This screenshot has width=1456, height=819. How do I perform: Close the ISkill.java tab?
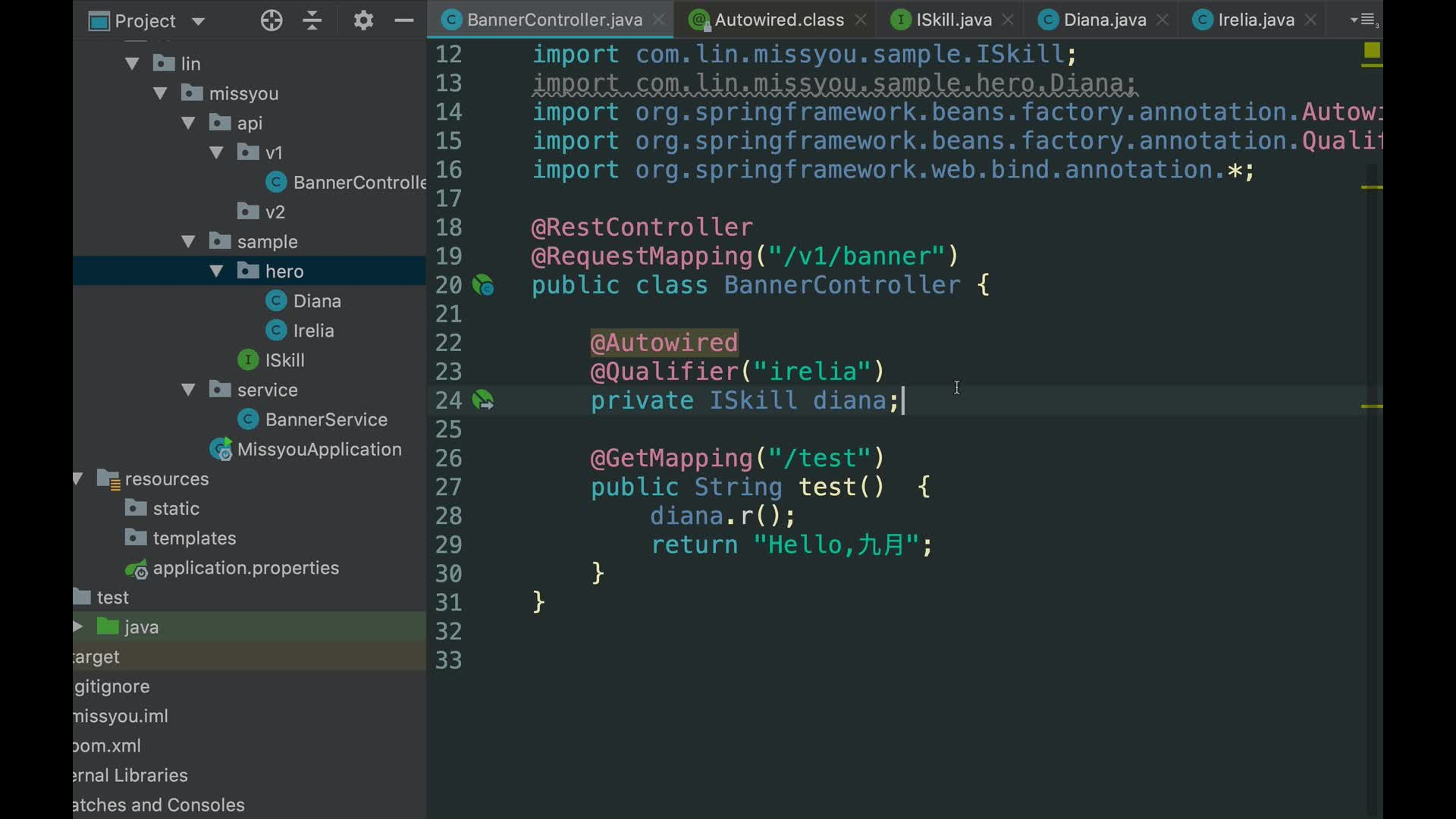pos(1008,20)
